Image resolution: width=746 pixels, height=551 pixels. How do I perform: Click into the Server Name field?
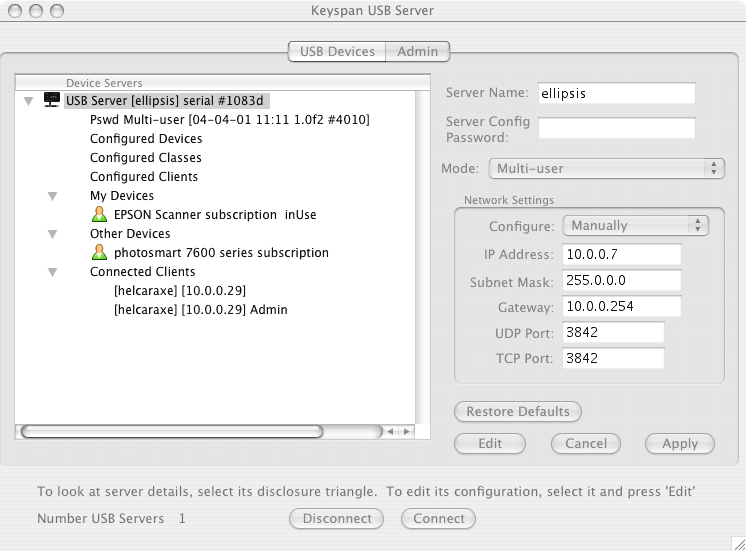[616, 93]
